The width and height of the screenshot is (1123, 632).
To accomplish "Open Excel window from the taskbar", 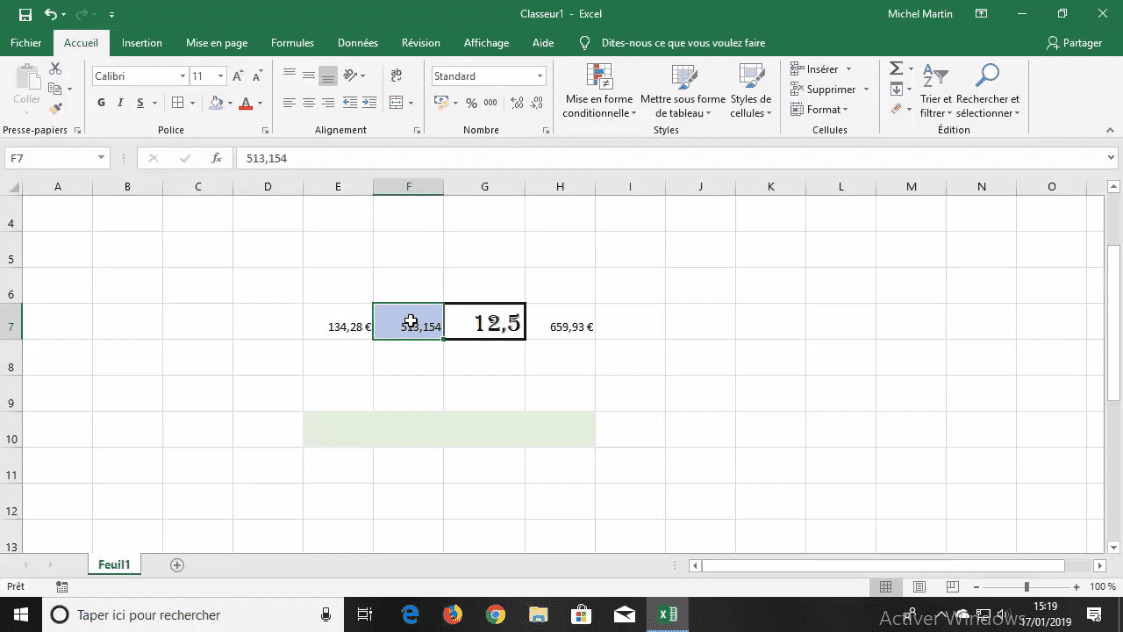I will 666,614.
